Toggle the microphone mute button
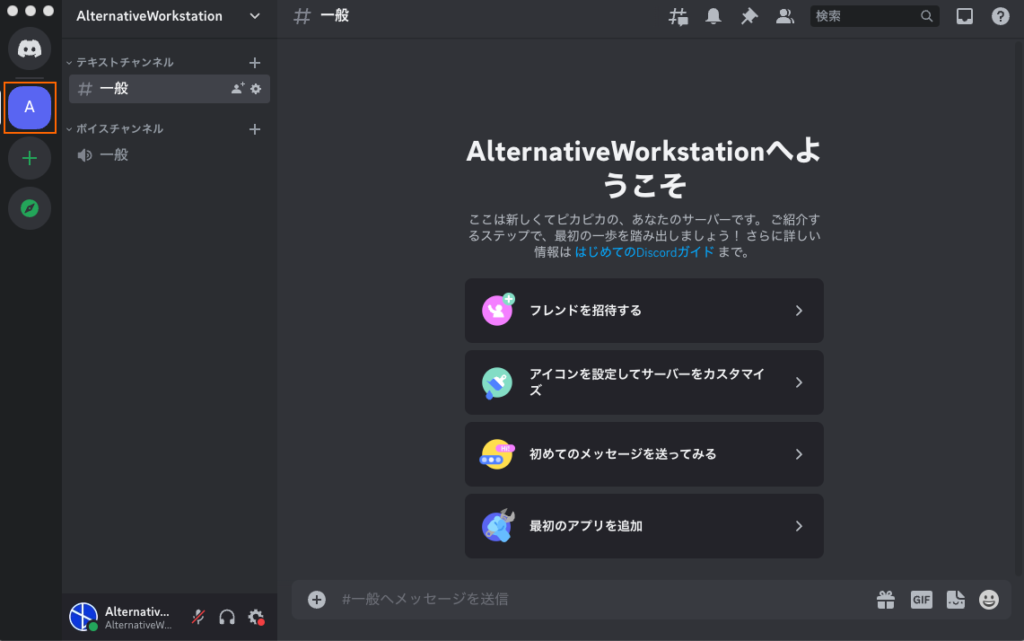Viewport: 1024px width, 641px height. [x=199, y=617]
